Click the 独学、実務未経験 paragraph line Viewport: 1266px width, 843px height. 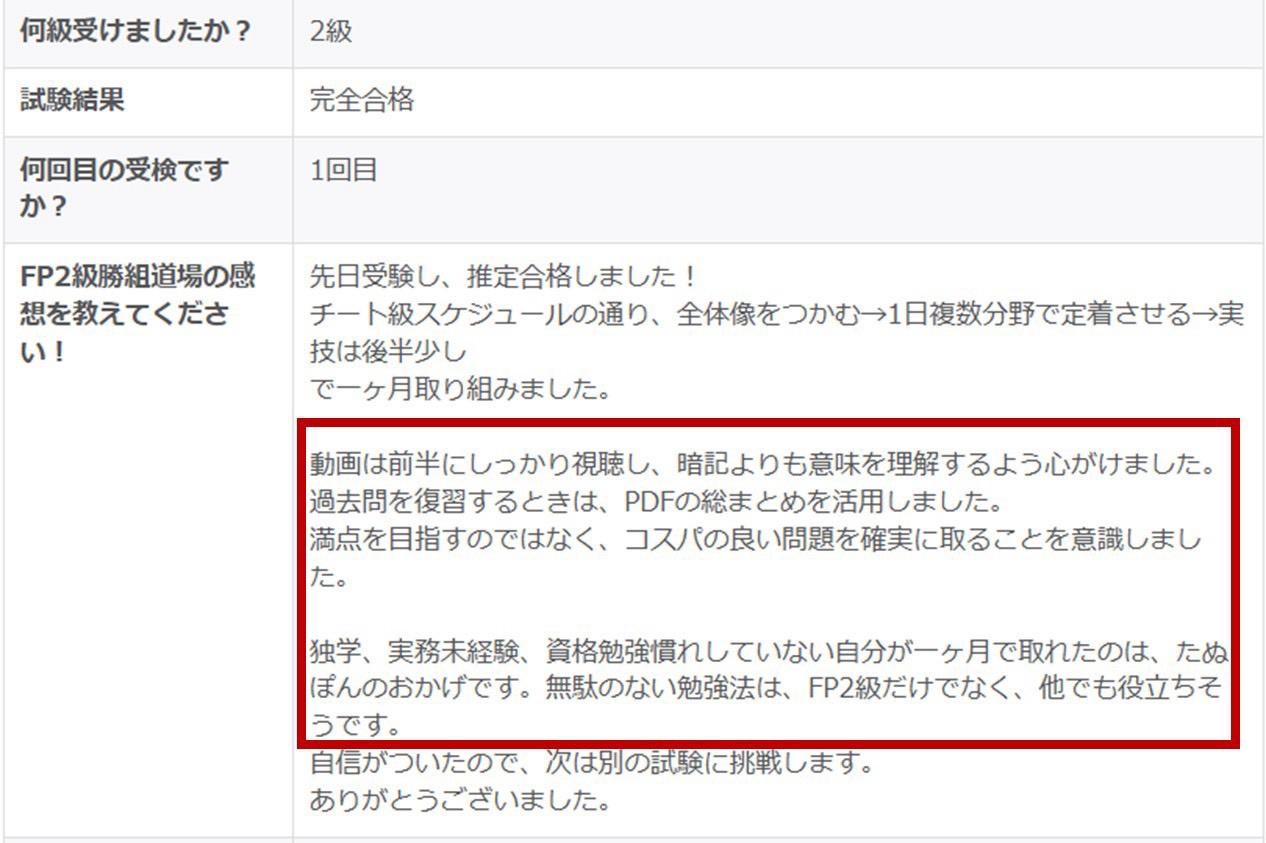coord(770,653)
